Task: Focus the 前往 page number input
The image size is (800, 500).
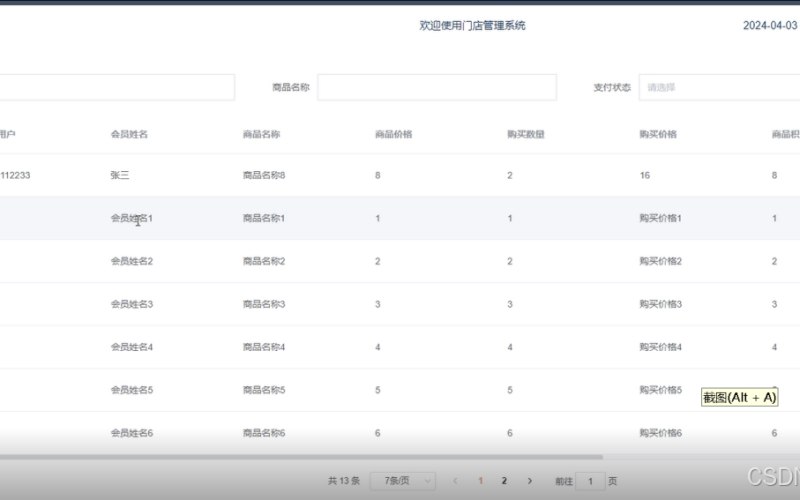Action: [x=590, y=481]
